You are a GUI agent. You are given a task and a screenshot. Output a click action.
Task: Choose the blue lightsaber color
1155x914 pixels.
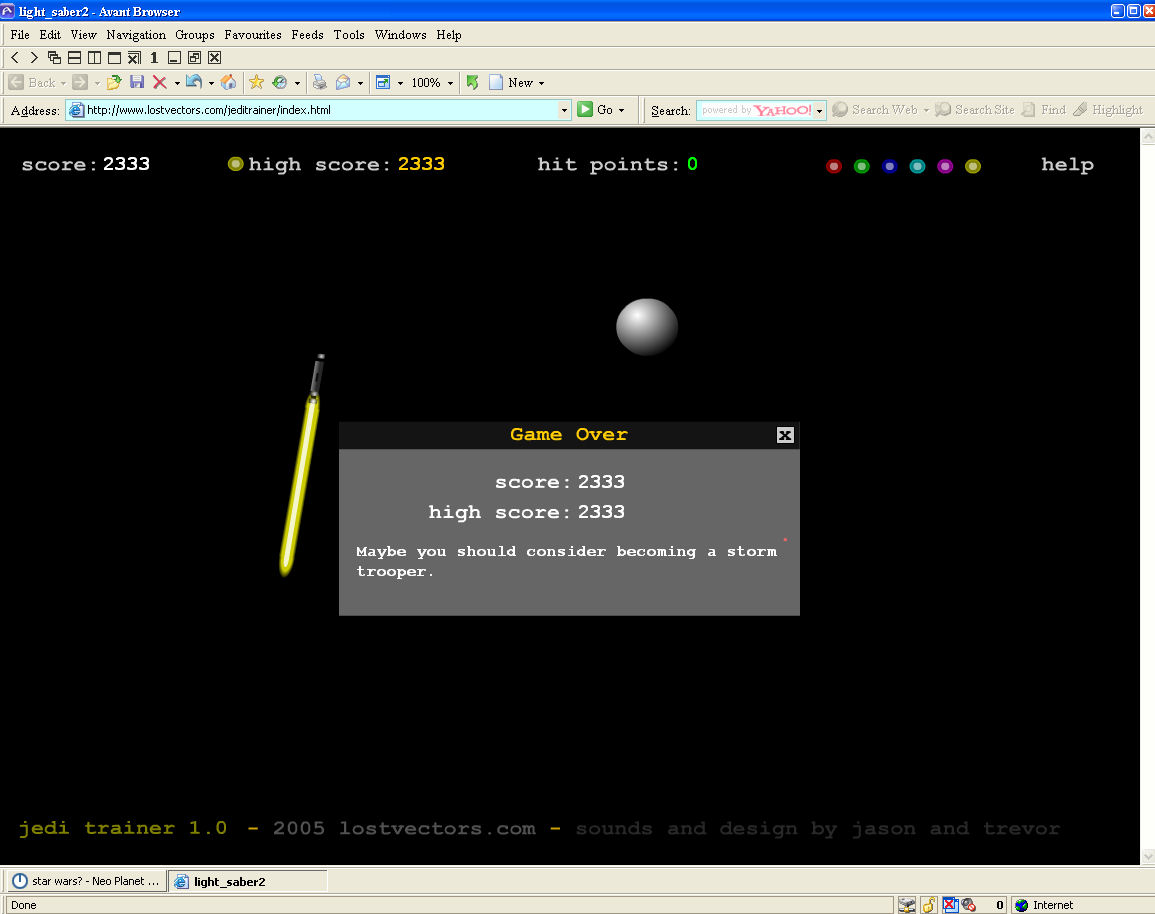(889, 166)
